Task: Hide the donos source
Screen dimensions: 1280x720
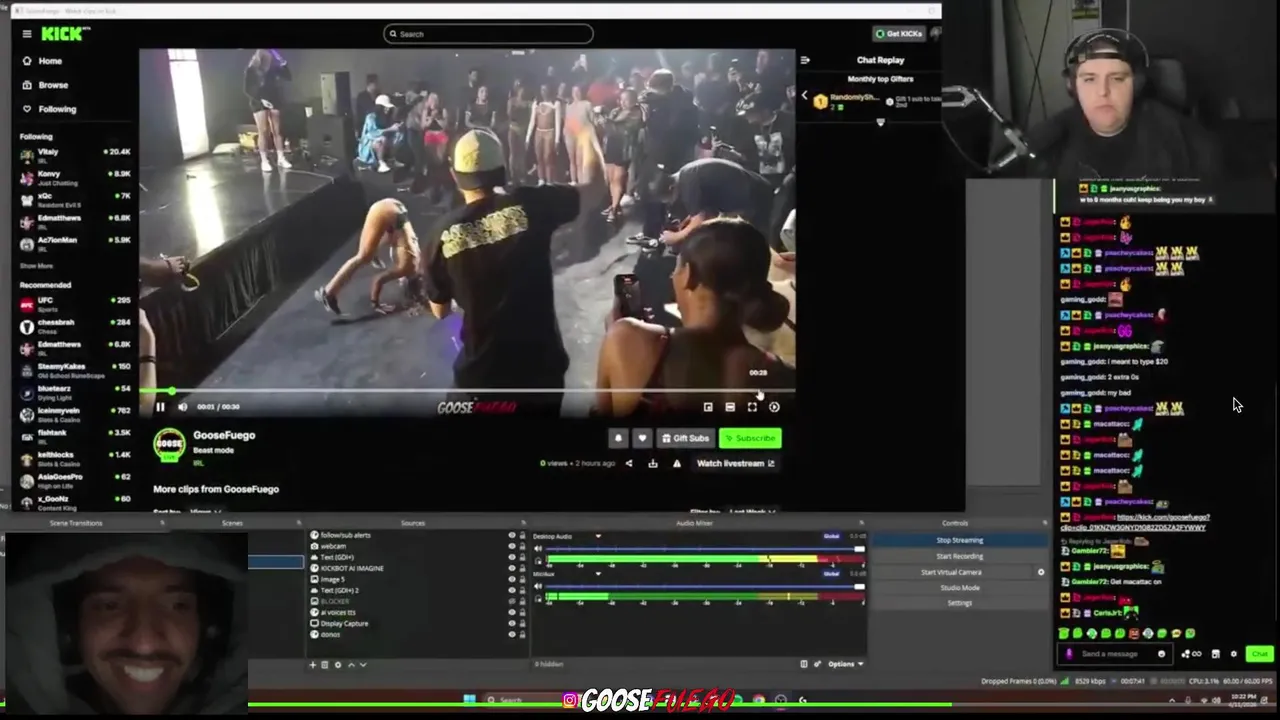Action: (x=511, y=635)
